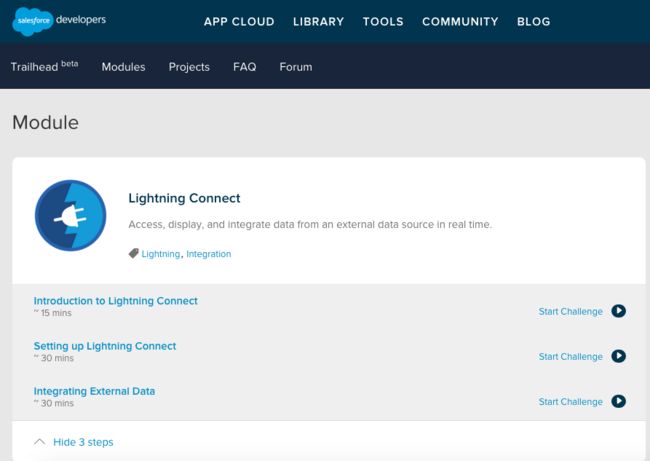Open the TOOLS menu

click(x=383, y=22)
